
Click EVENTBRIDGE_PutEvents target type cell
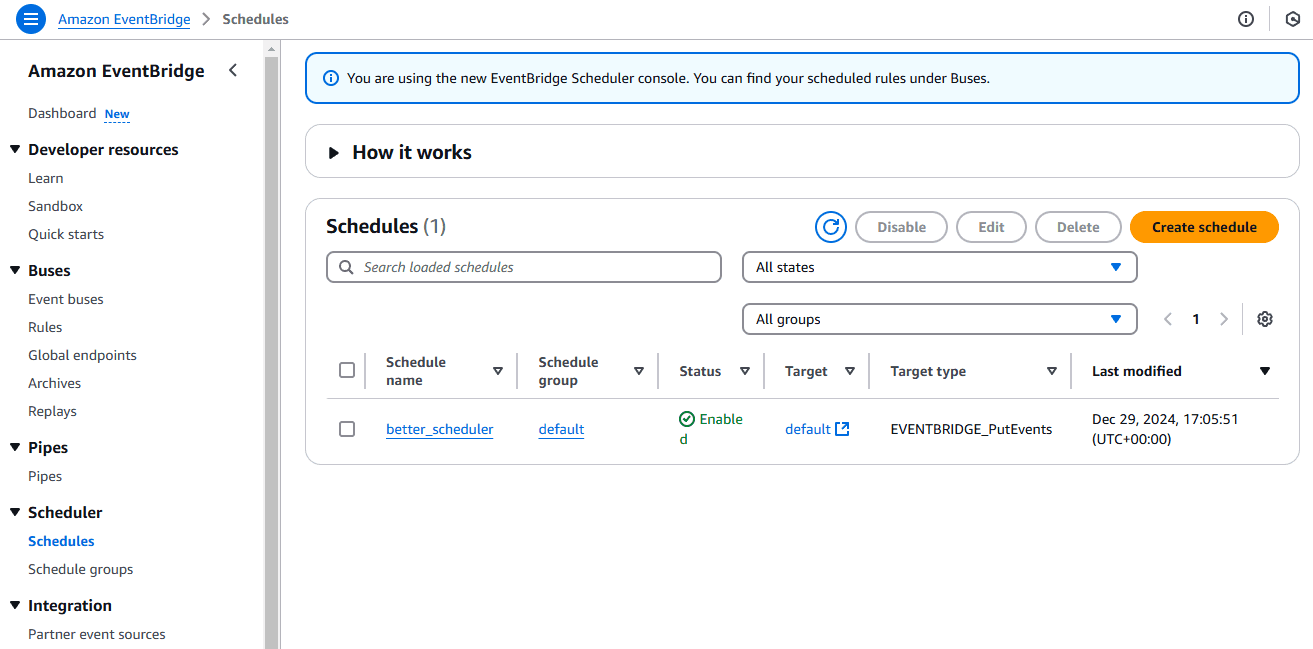[971, 429]
